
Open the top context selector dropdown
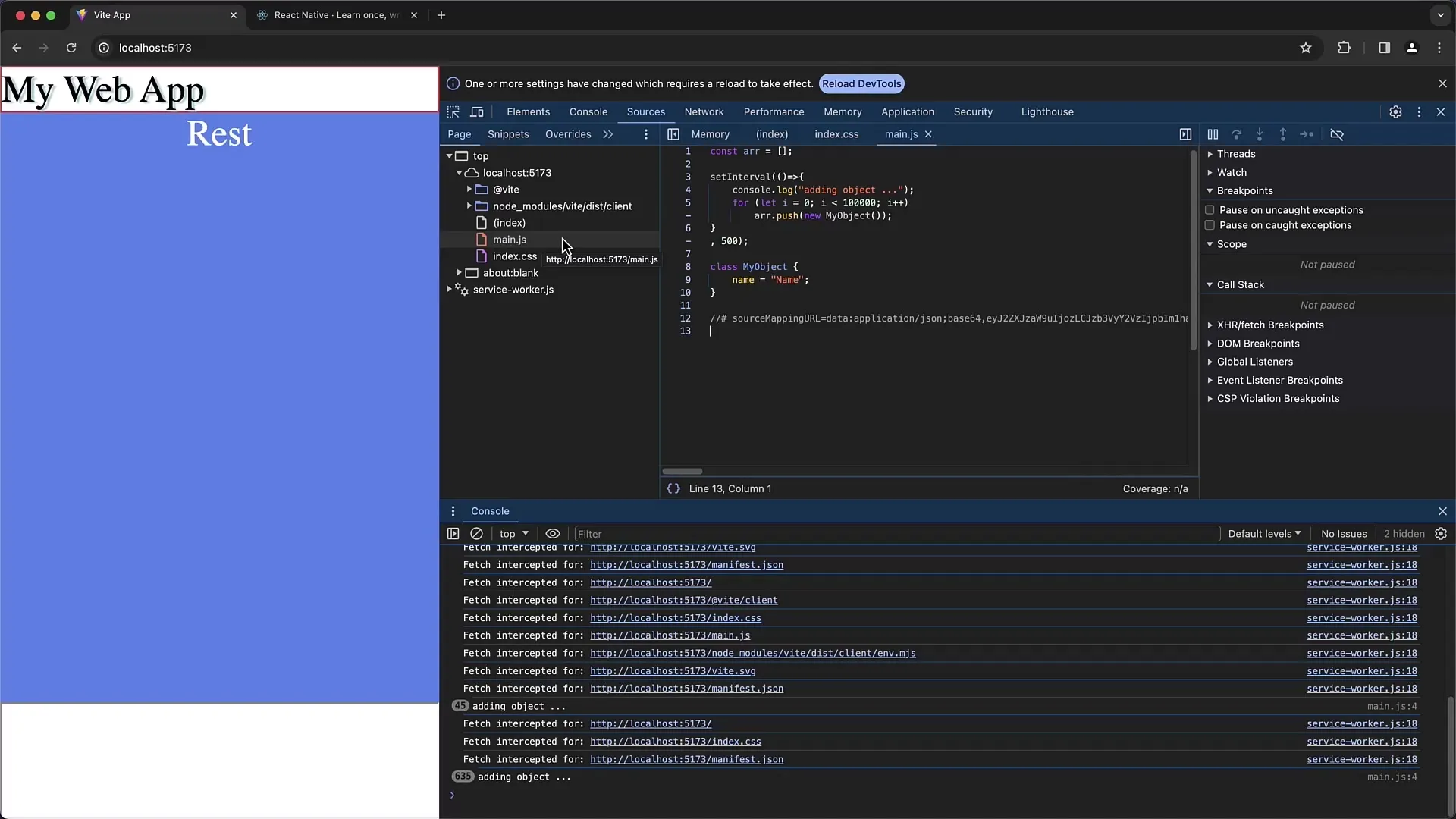click(514, 534)
